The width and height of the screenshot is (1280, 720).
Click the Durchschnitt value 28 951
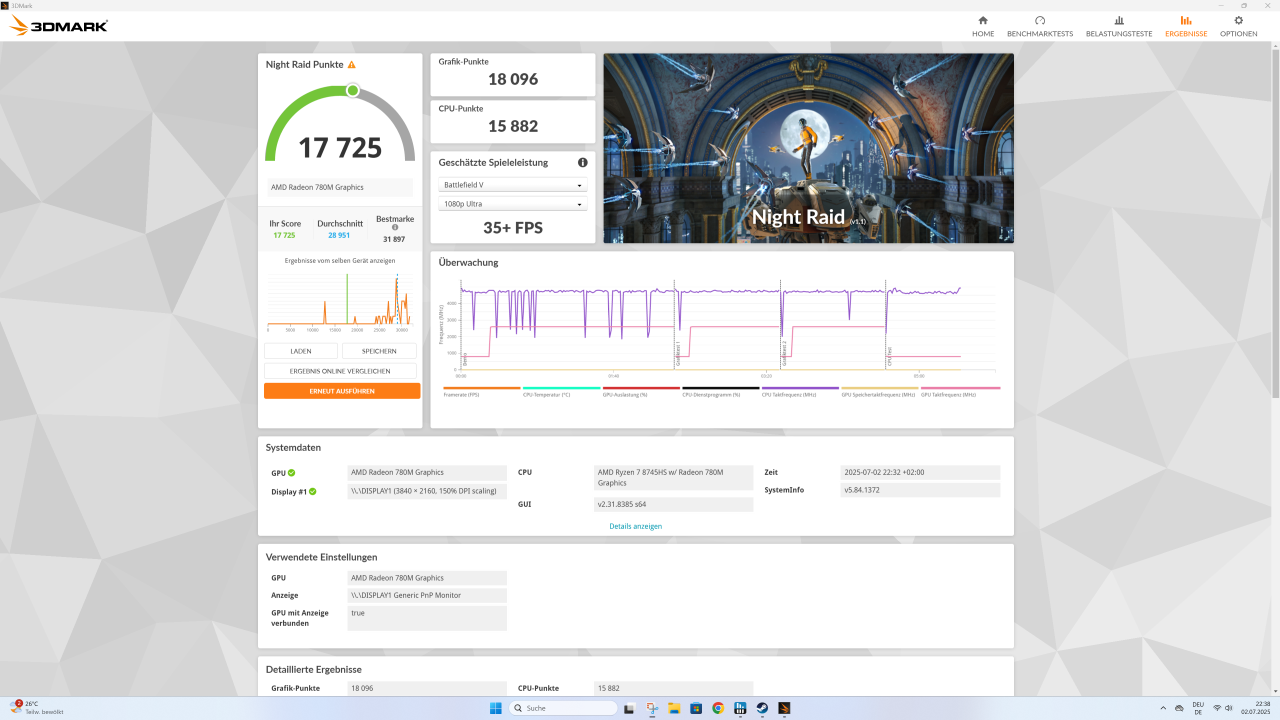coord(339,235)
